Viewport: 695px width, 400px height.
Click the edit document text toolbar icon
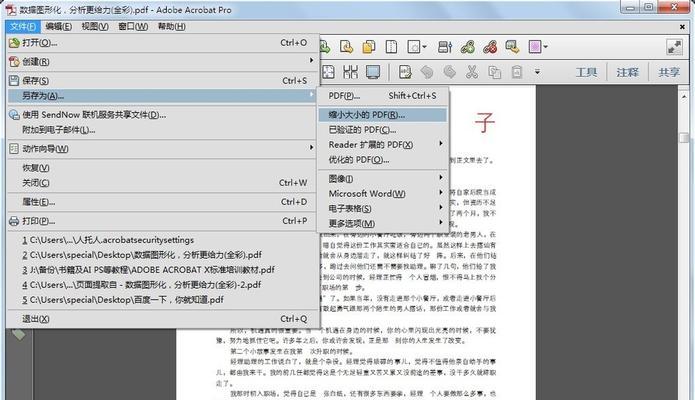(x=405, y=72)
